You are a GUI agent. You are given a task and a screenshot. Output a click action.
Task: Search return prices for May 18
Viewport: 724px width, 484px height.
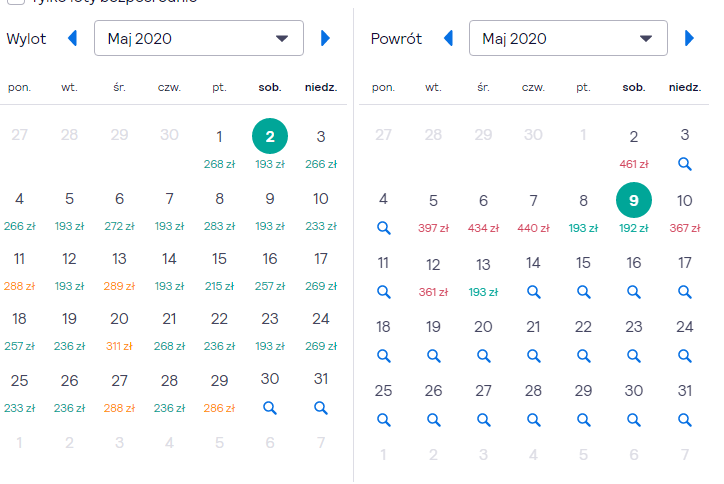point(384,356)
